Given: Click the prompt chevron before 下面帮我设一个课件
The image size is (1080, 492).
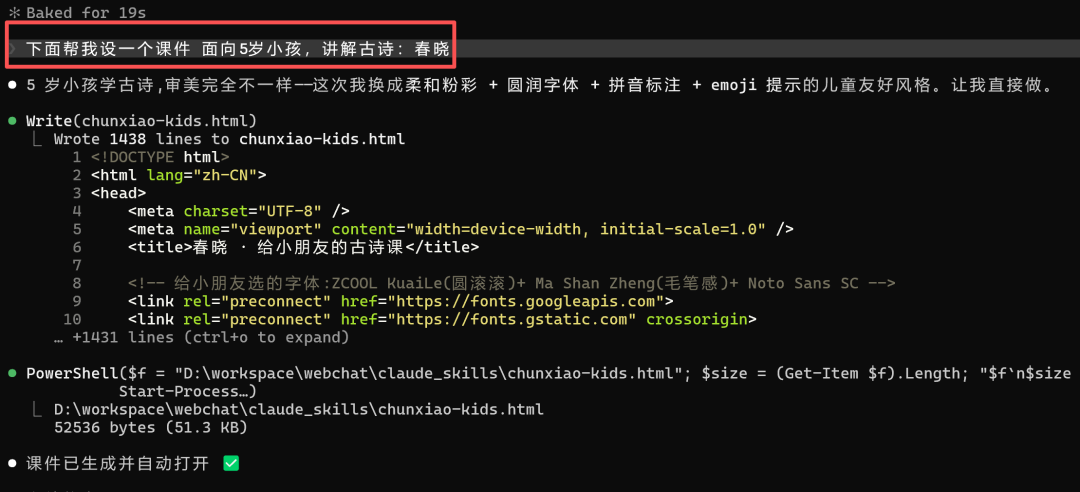Looking at the screenshot, I should tap(12, 49).
